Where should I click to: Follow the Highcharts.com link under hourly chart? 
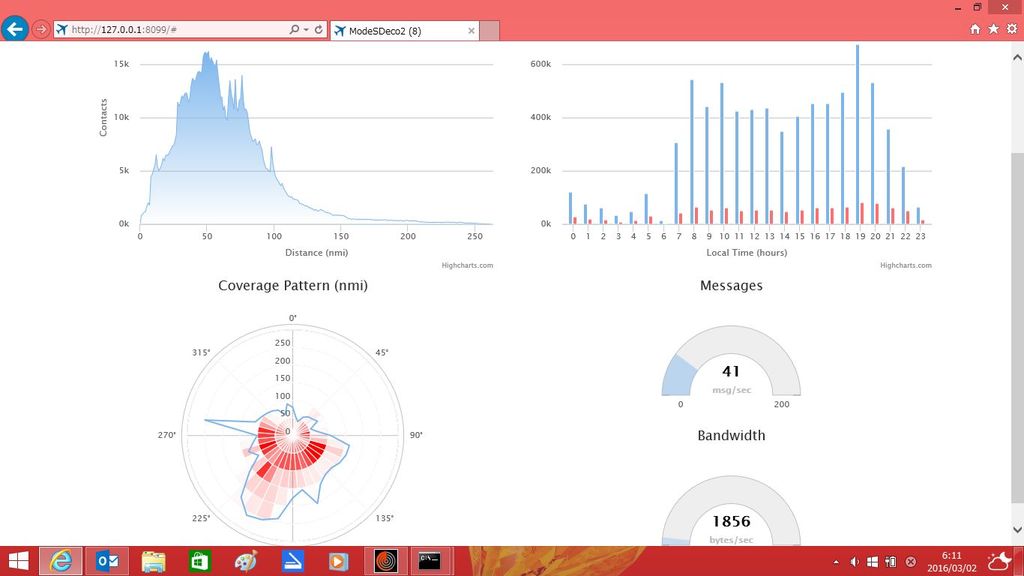(906, 265)
